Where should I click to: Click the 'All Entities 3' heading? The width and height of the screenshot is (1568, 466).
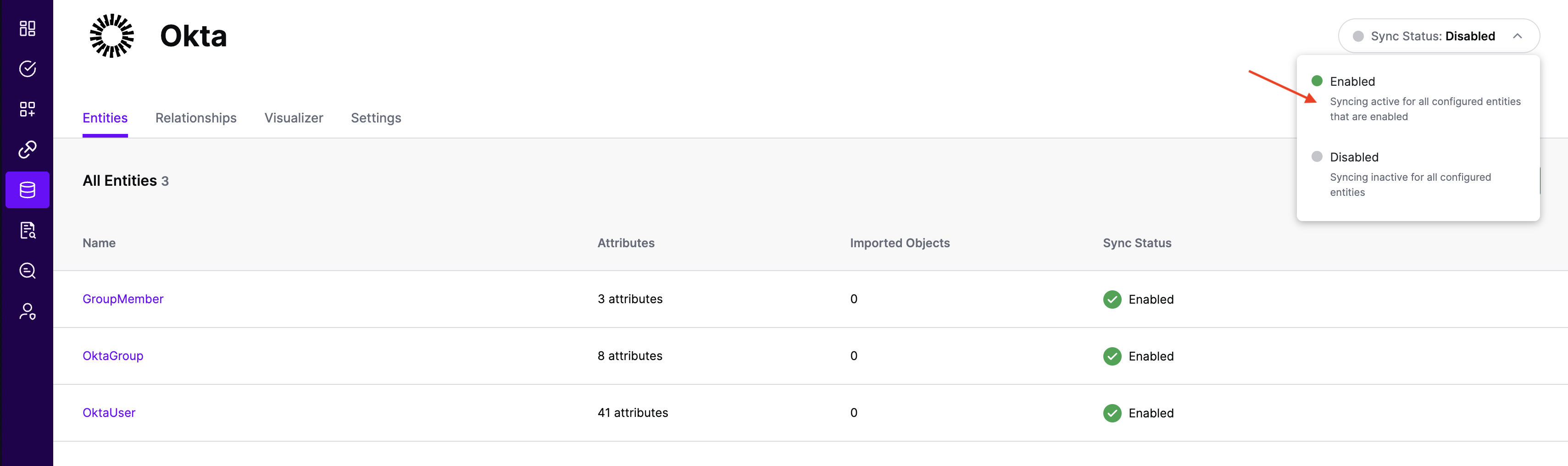coord(125,181)
